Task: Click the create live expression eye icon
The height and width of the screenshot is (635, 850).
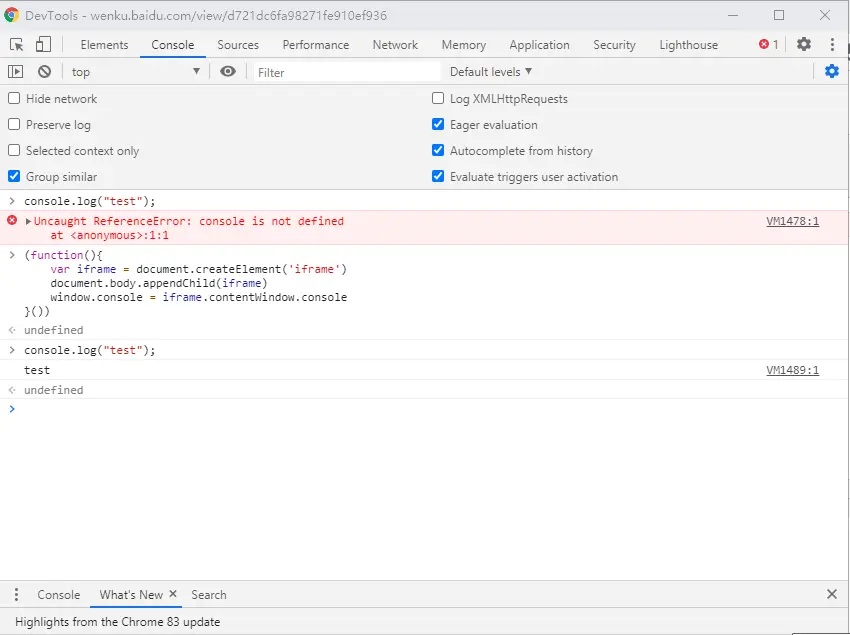Action: pos(228,71)
